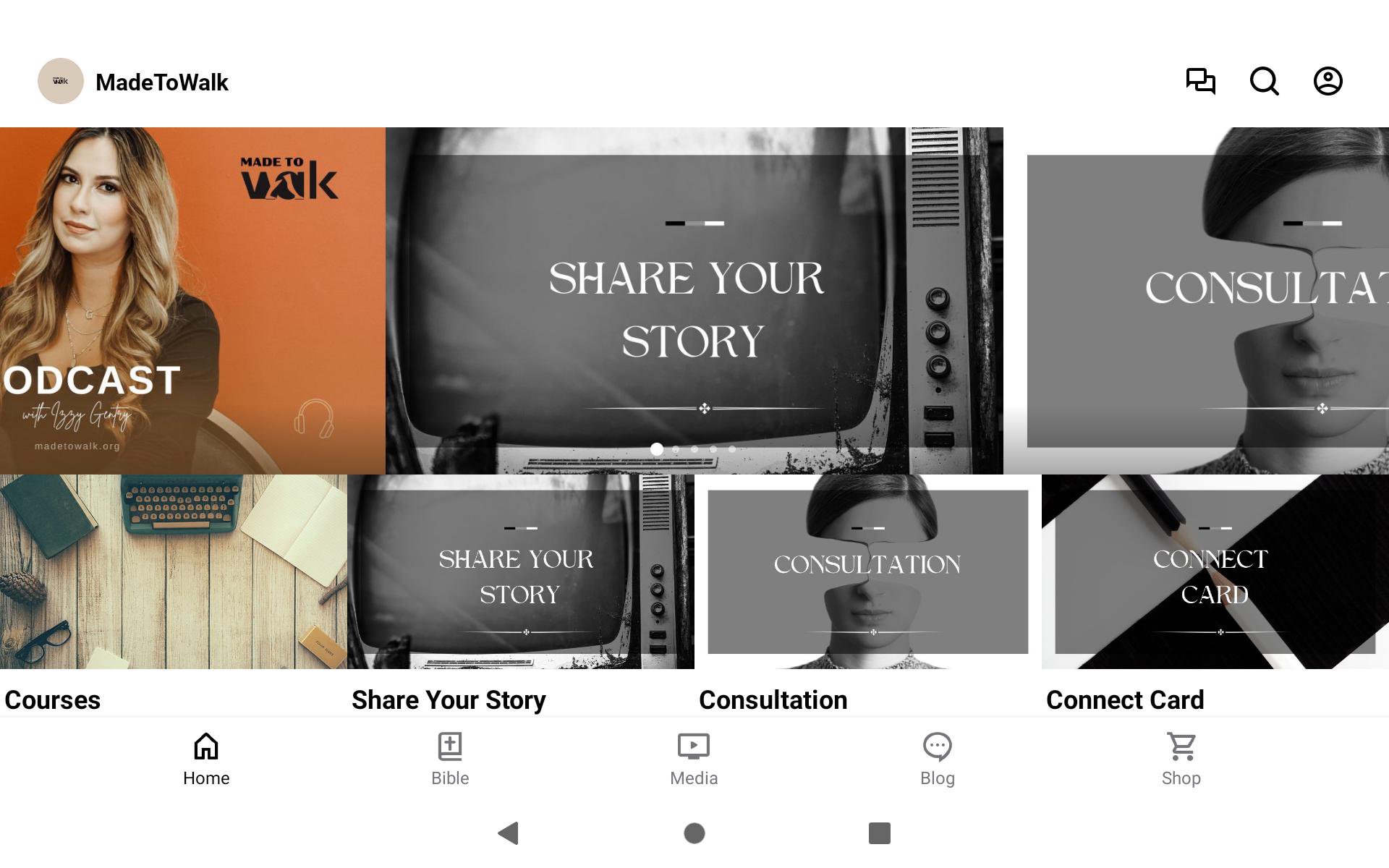Image resolution: width=1389 pixels, height=868 pixels.
Task: Select the large Share Your Story banner
Action: (694, 301)
